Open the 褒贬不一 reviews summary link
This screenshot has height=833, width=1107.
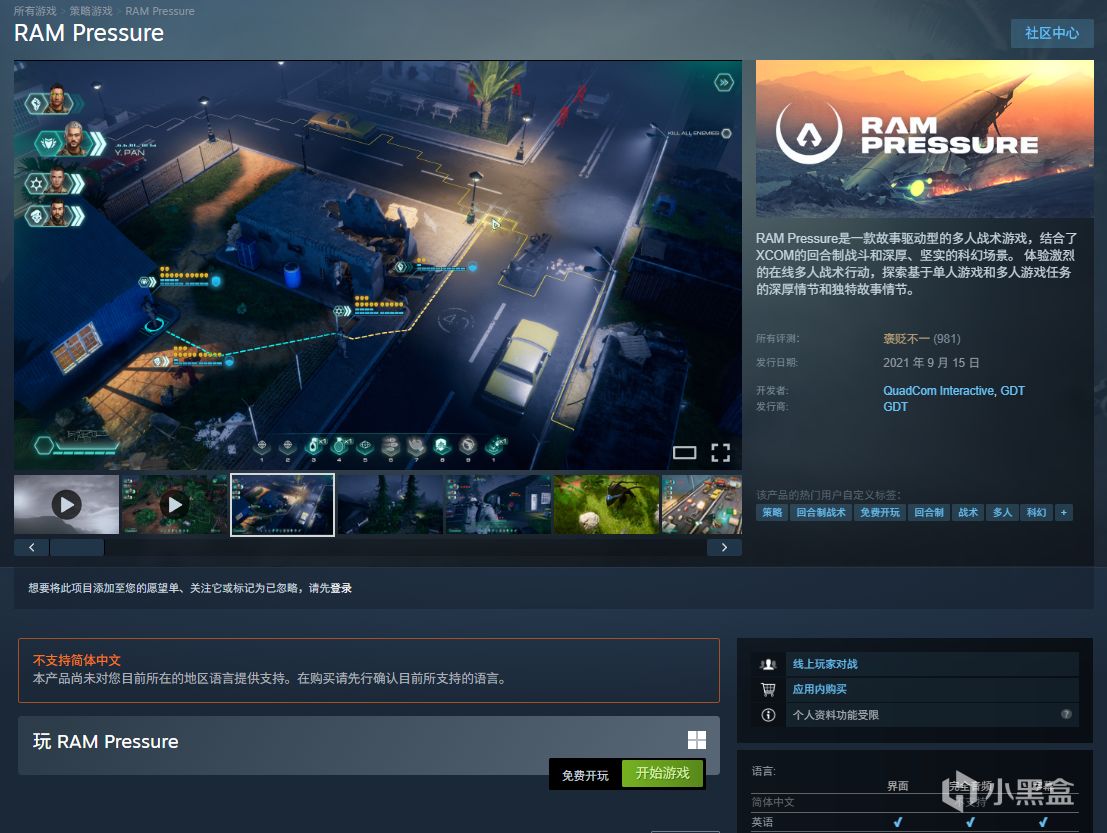(906, 339)
